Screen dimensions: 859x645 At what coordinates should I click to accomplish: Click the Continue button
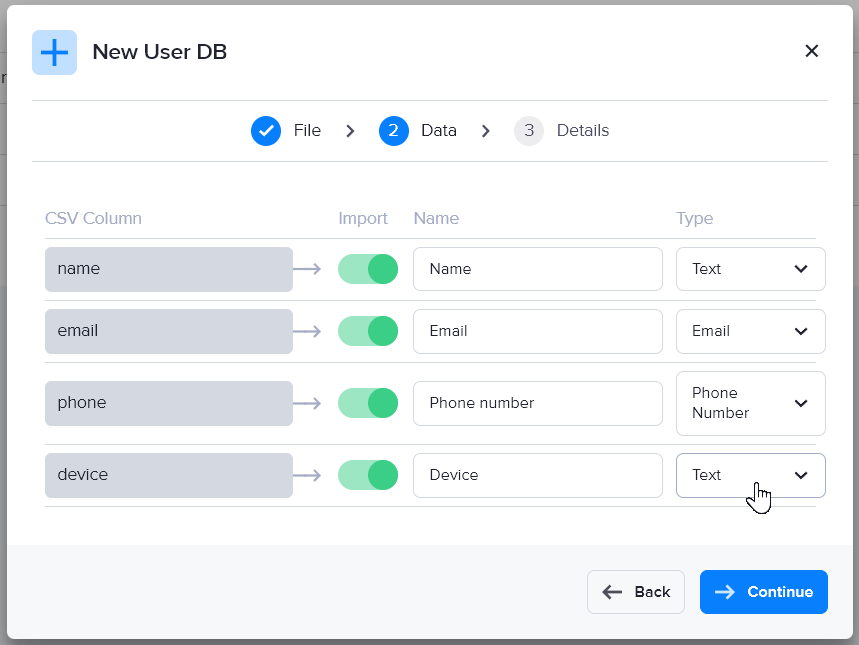click(763, 592)
